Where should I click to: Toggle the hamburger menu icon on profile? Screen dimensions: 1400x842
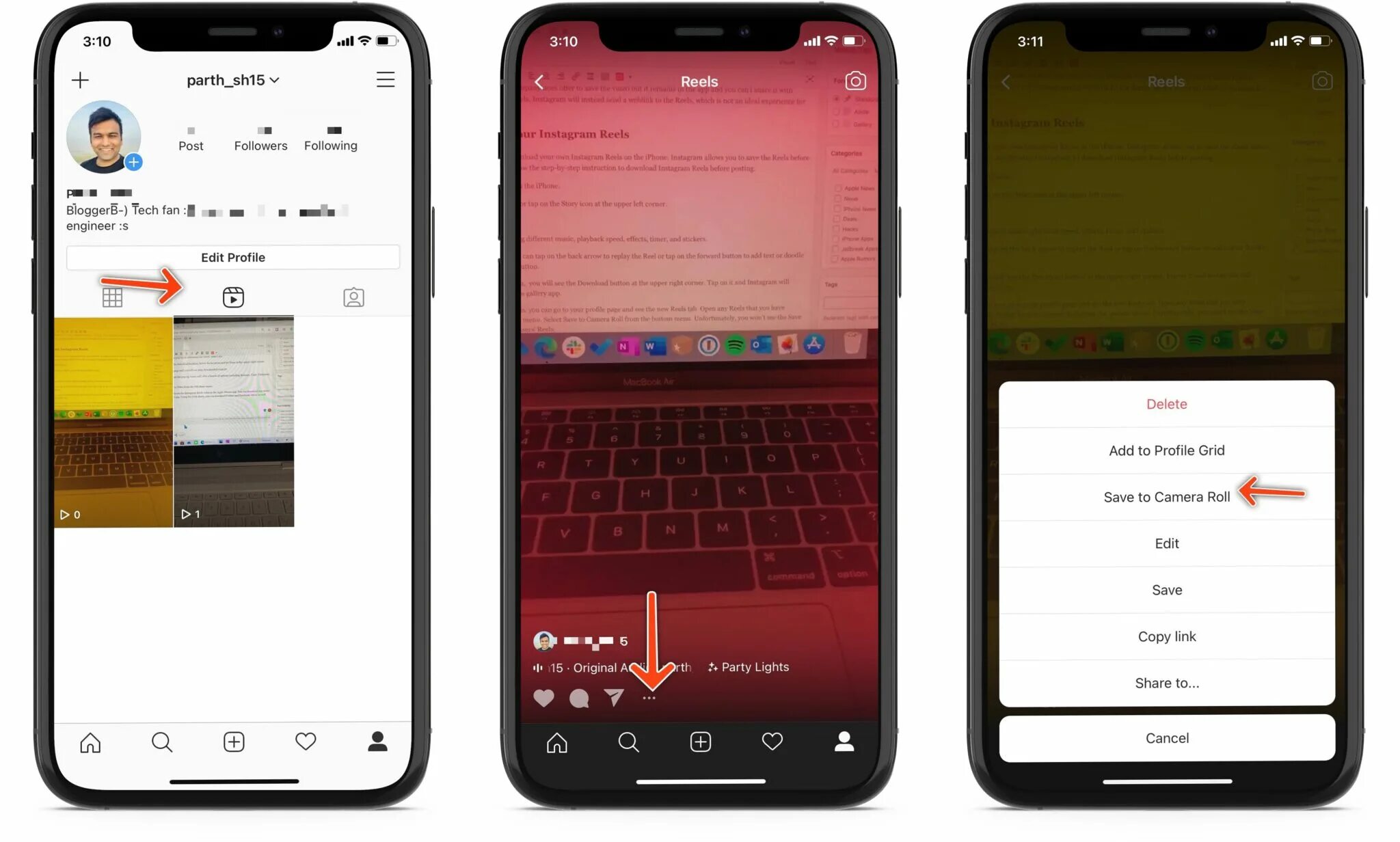coord(385,80)
